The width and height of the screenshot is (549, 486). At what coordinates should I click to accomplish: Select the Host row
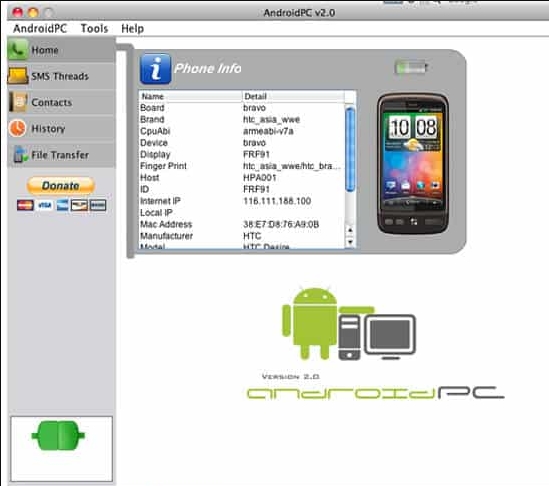click(x=242, y=178)
